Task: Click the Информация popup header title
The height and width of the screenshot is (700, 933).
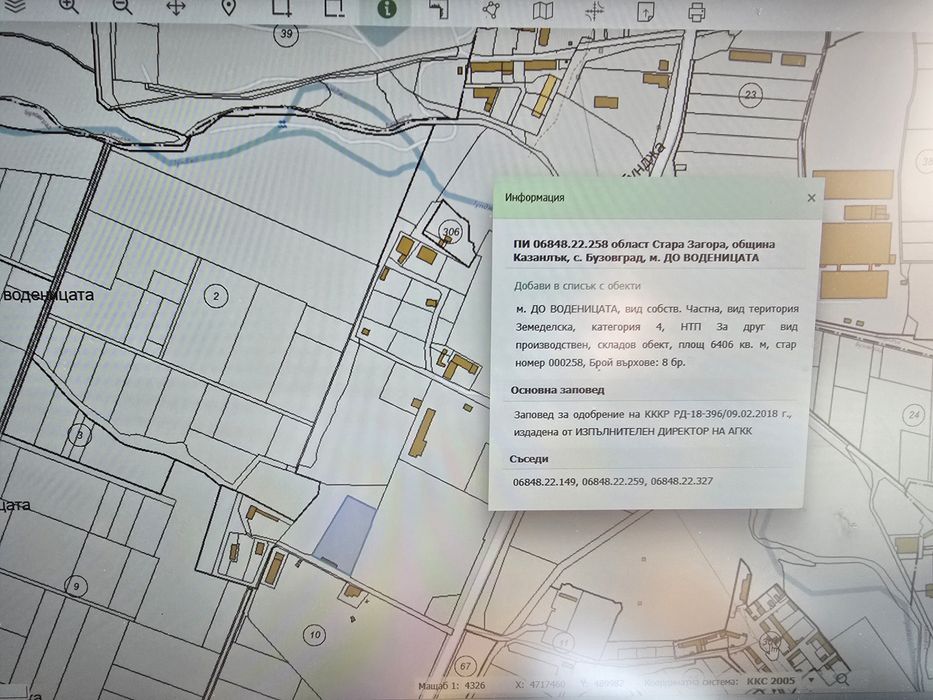Action: coord(534,198)
